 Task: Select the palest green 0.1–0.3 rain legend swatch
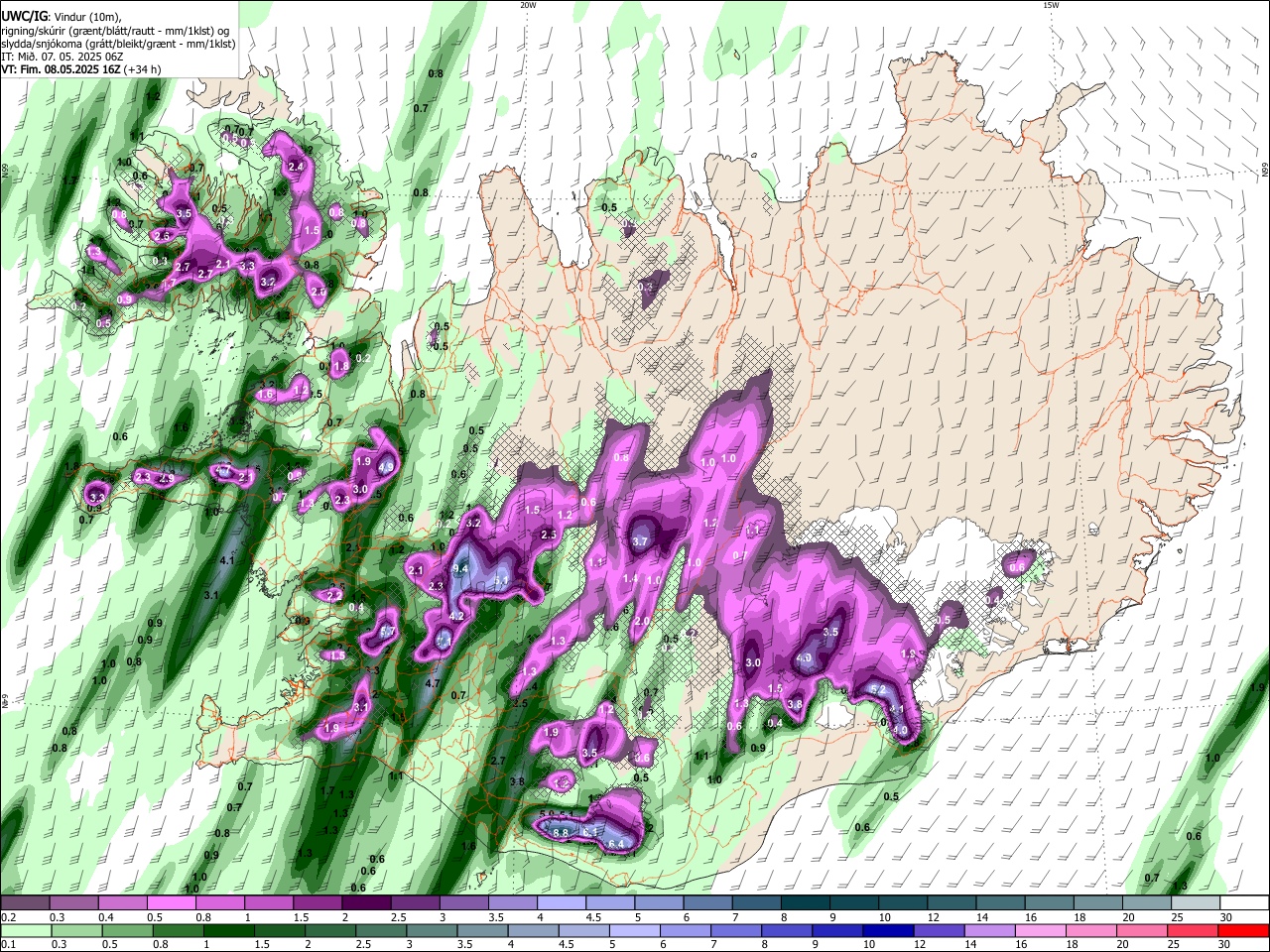(25, 930)
